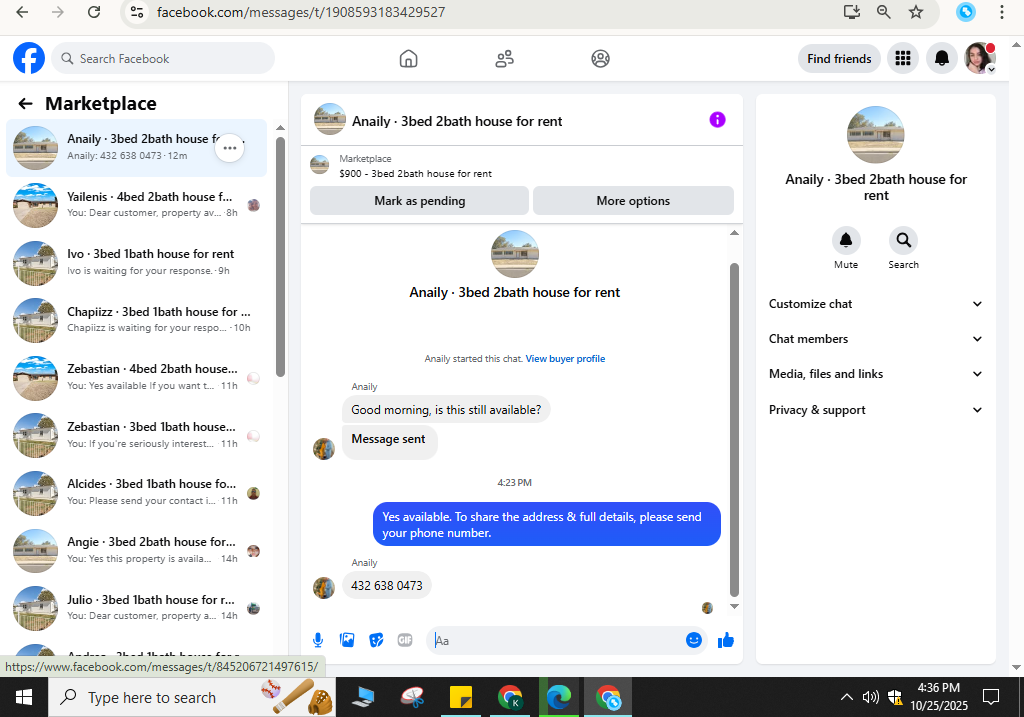The width and height of the screenshot is (1024, 717).
Task: Choose a sticker with the sticker icon
Action: pos(376,641)
